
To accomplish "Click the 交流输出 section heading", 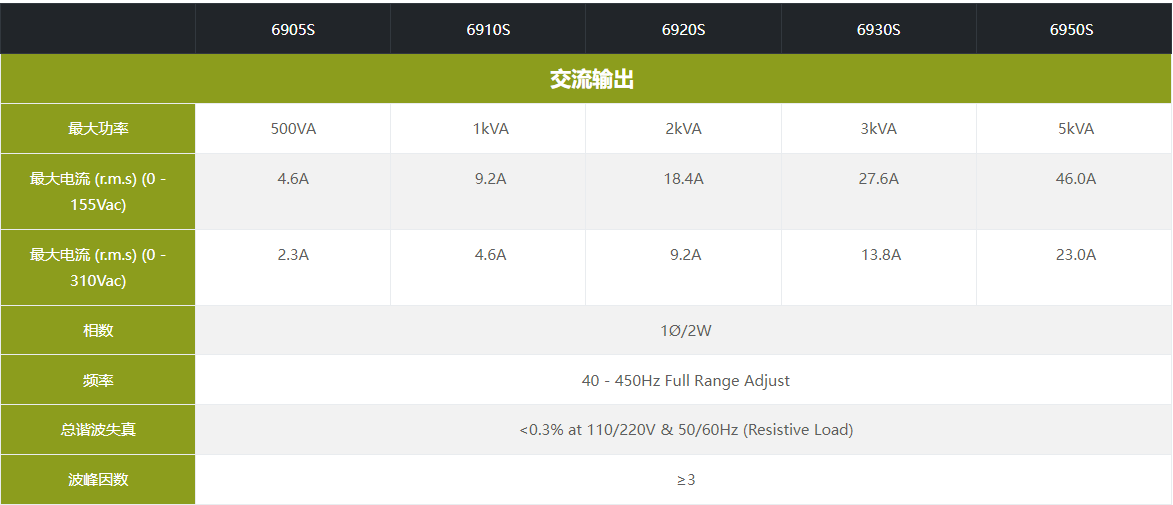I will click(x=592, y=80).
